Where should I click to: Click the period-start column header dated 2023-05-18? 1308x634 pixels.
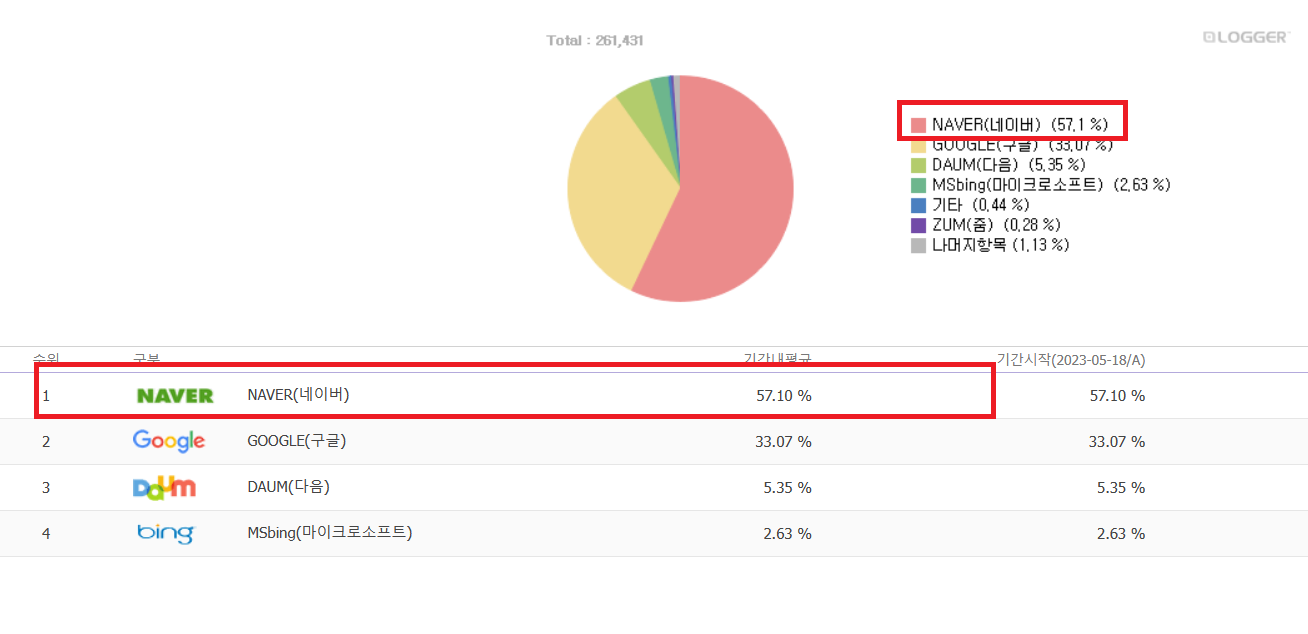(x=1071, y=359)
